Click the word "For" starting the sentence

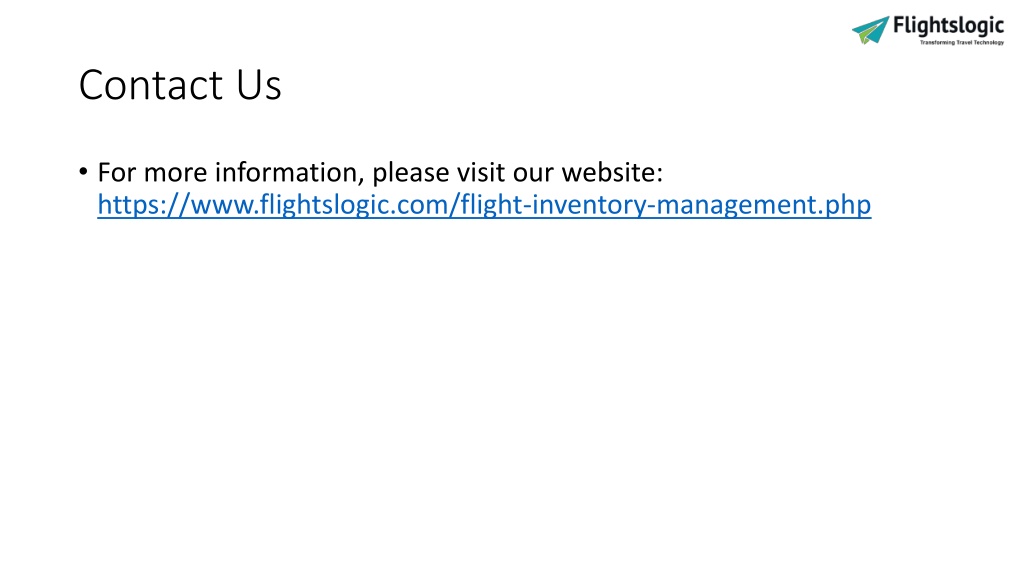[116, 172]
